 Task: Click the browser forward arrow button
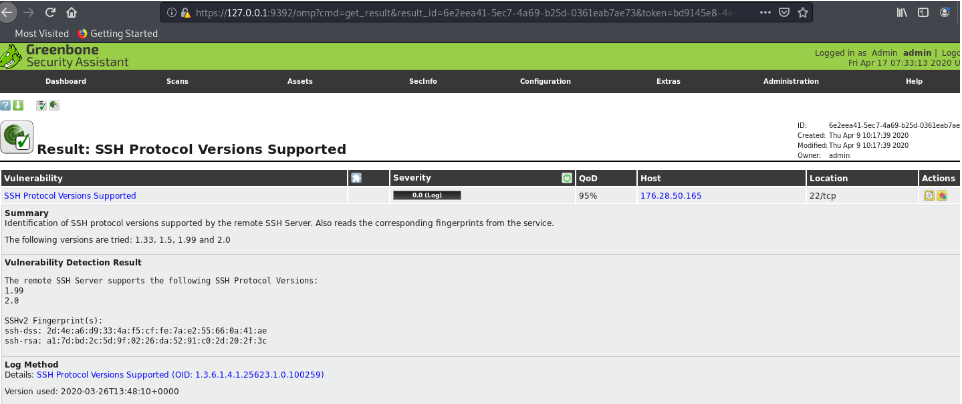pos(28,12)
